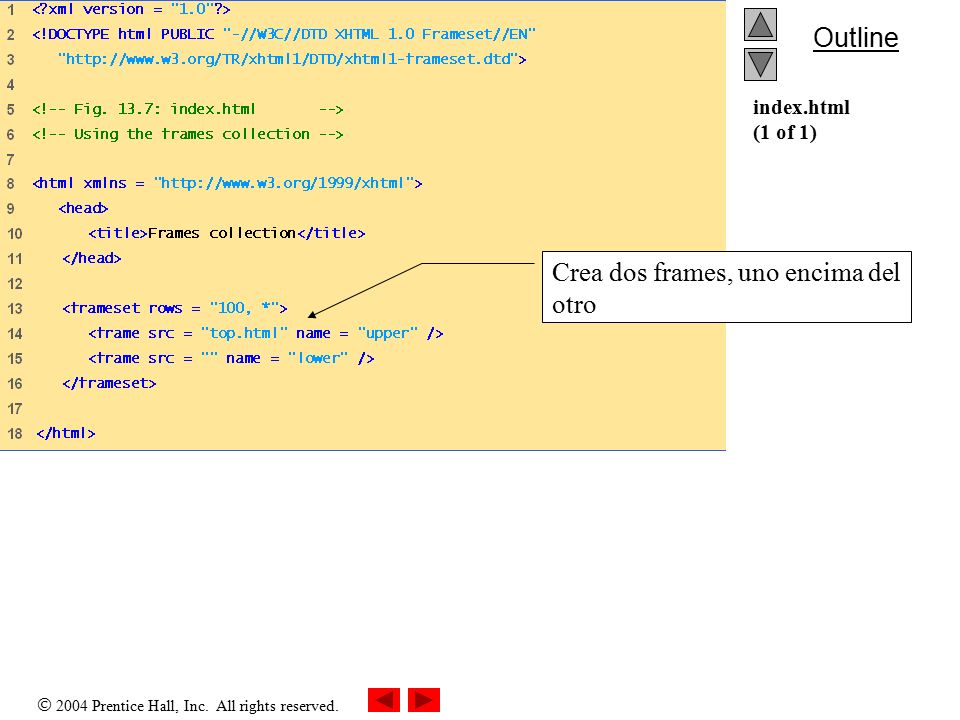Click the up triangle outline button

(x=760, y=24)
